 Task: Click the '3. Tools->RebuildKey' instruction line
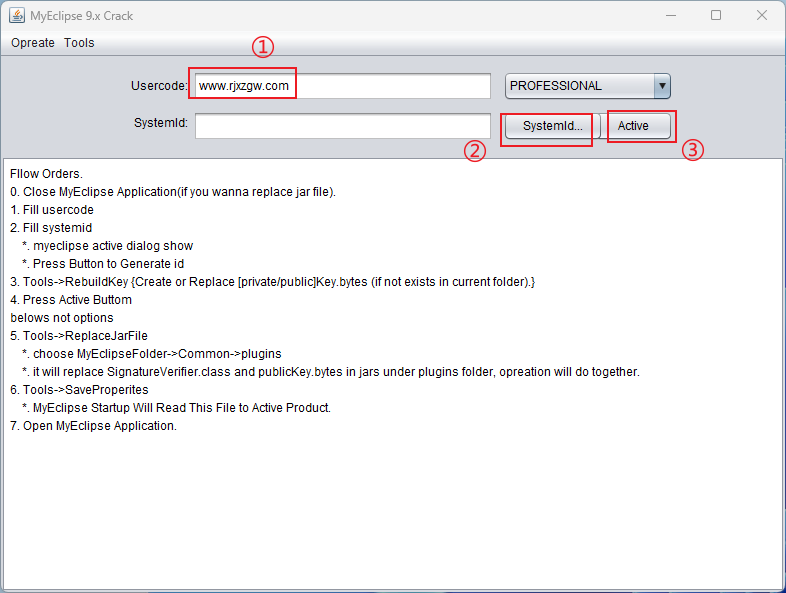click(273, 282)
